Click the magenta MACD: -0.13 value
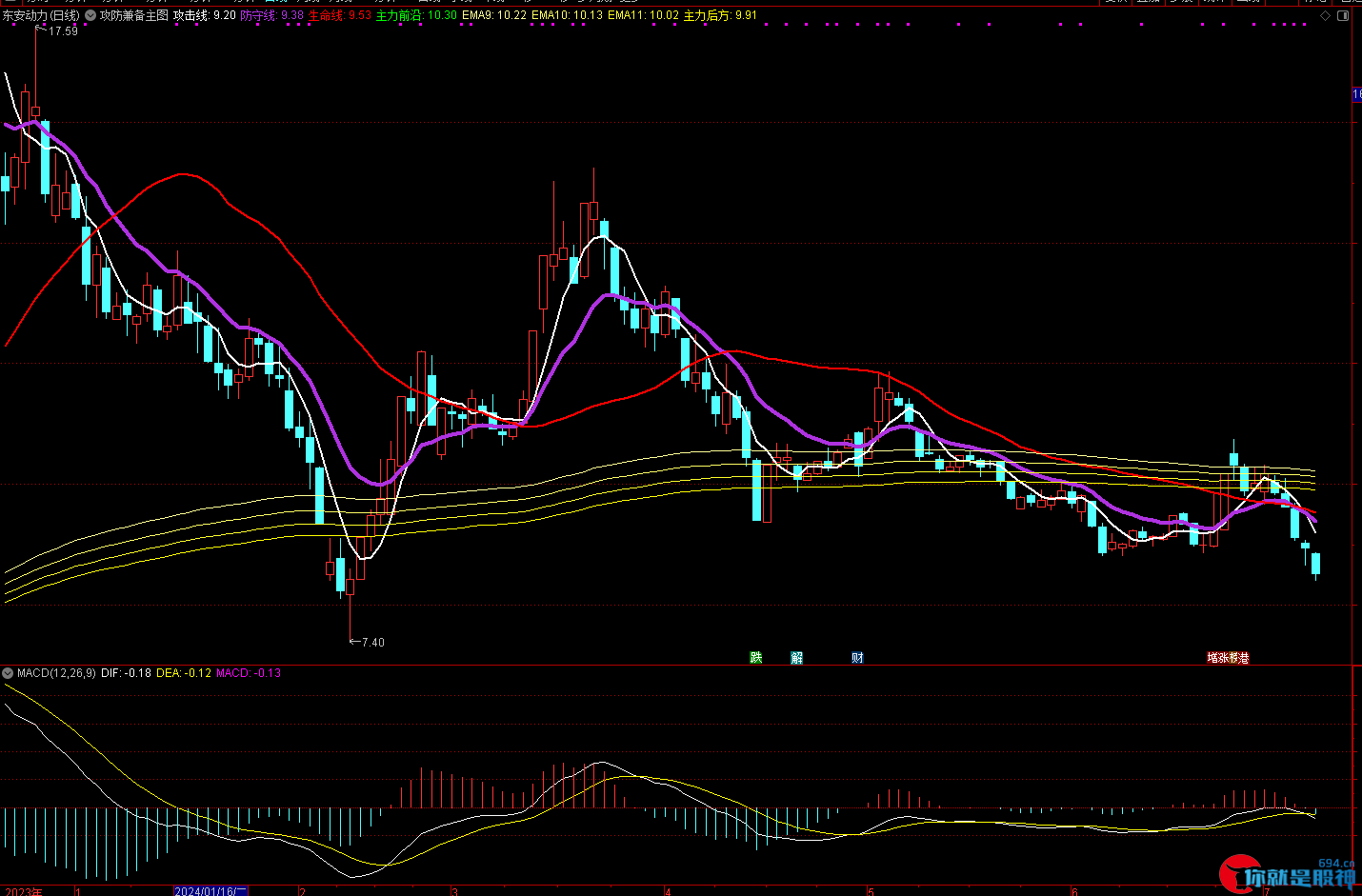This screenshot has width=1362, height=896. [249, 673]
